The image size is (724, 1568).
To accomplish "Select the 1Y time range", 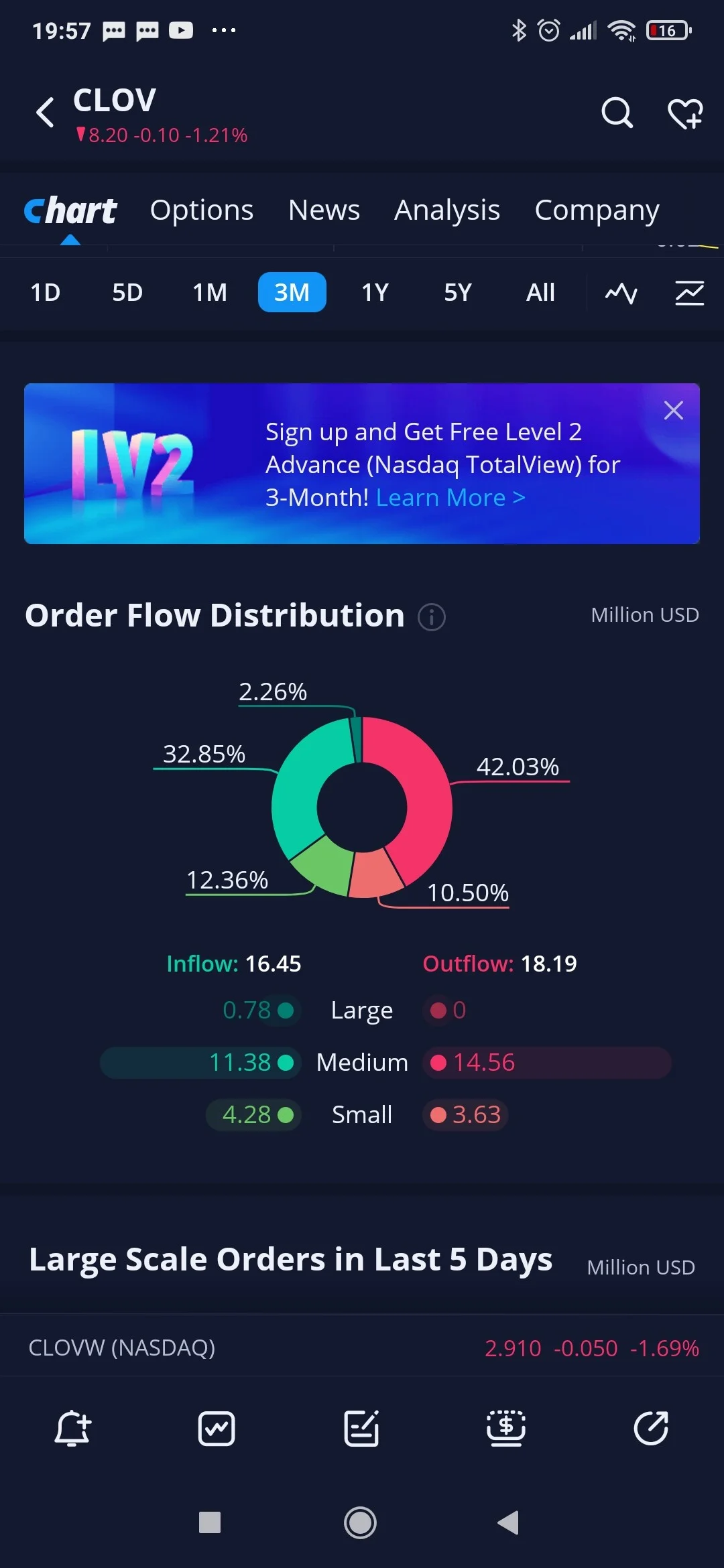I will click(375, 293).
